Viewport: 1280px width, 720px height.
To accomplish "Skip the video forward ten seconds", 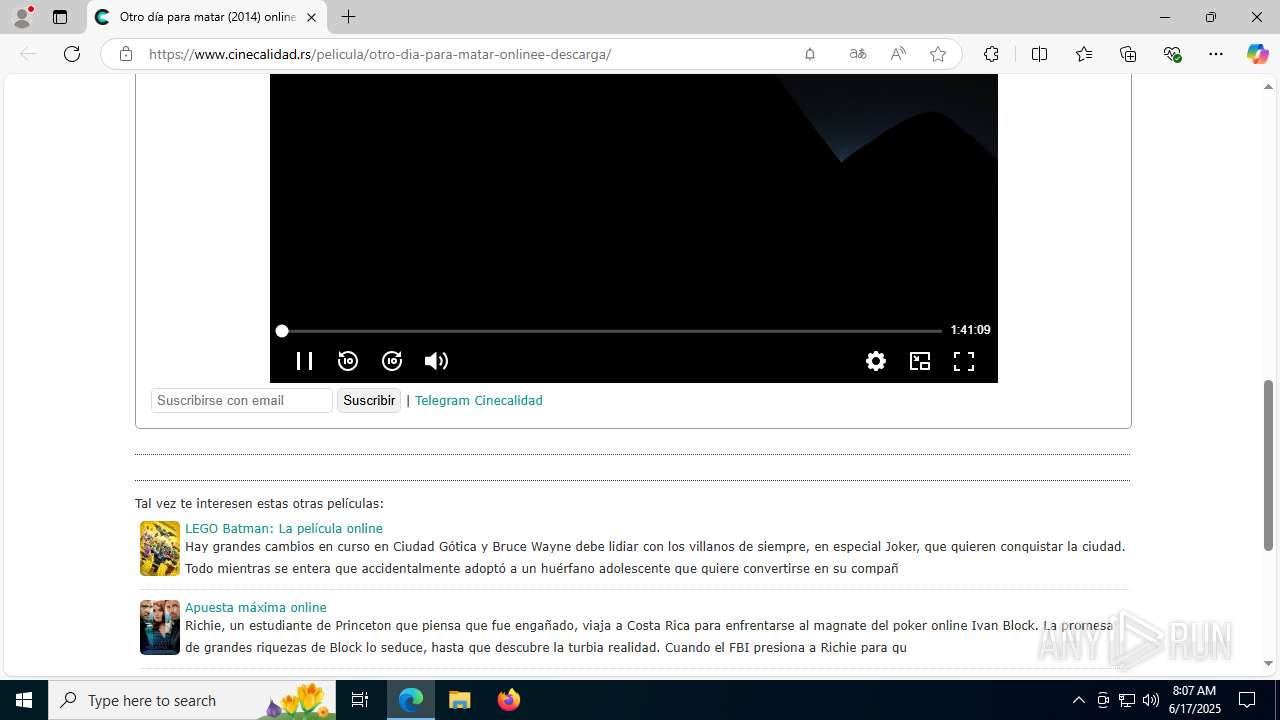I will pos(392,361).
